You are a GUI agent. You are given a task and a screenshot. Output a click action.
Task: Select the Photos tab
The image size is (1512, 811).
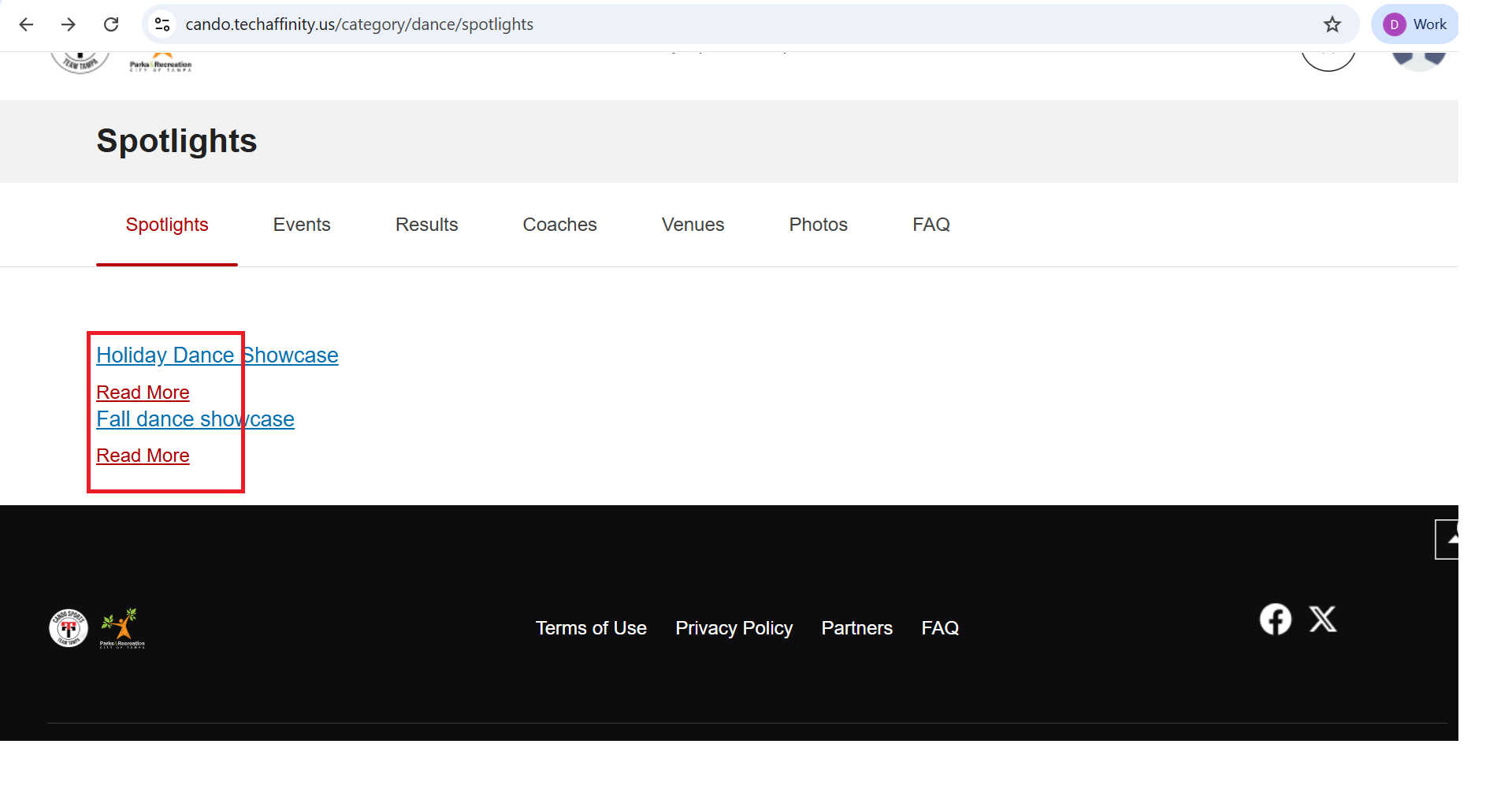click(818, 225)
